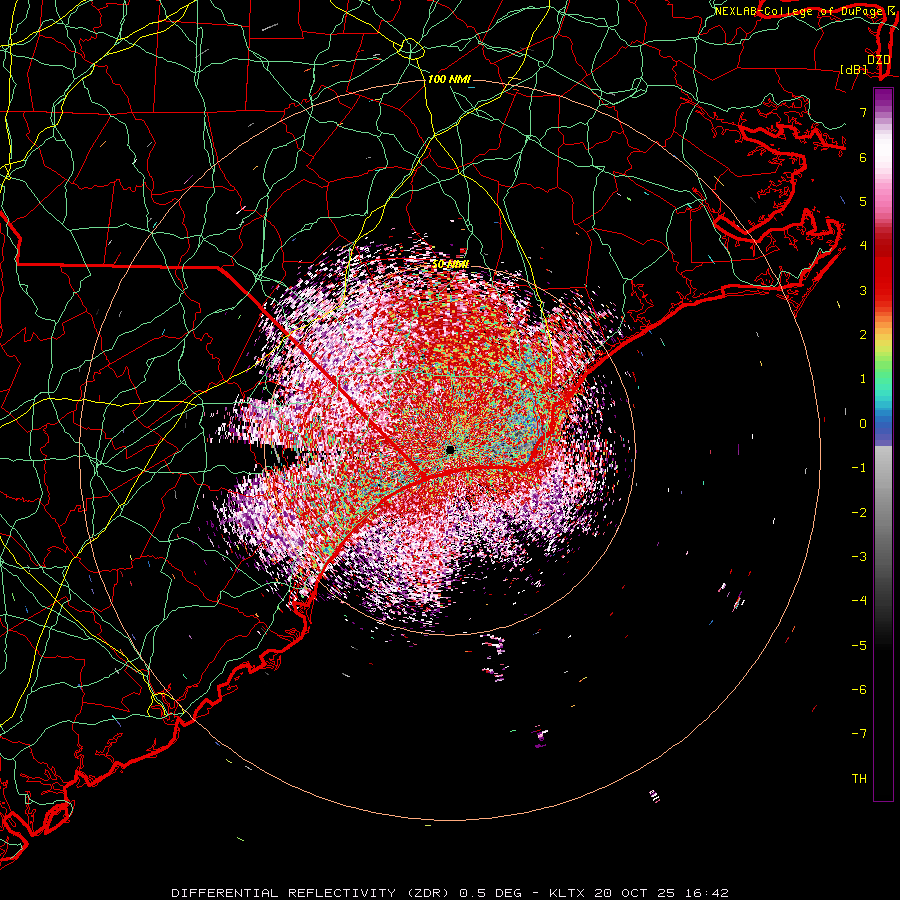900x900 pixels.
Task: Click the 6 value on color scale
Action: [x=863, y=157]
